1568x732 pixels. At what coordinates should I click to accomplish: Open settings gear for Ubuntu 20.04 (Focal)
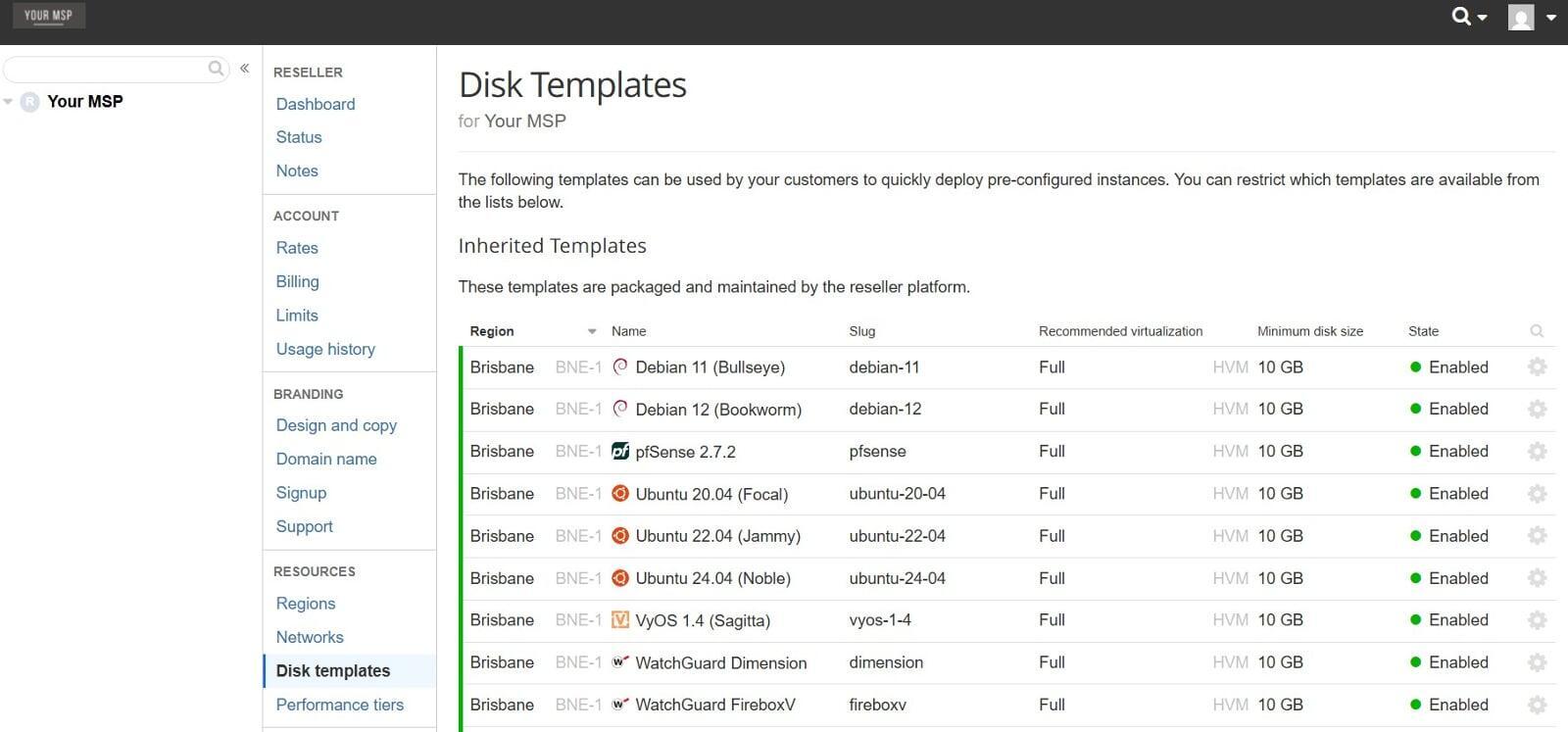(x=1537, y=494)
